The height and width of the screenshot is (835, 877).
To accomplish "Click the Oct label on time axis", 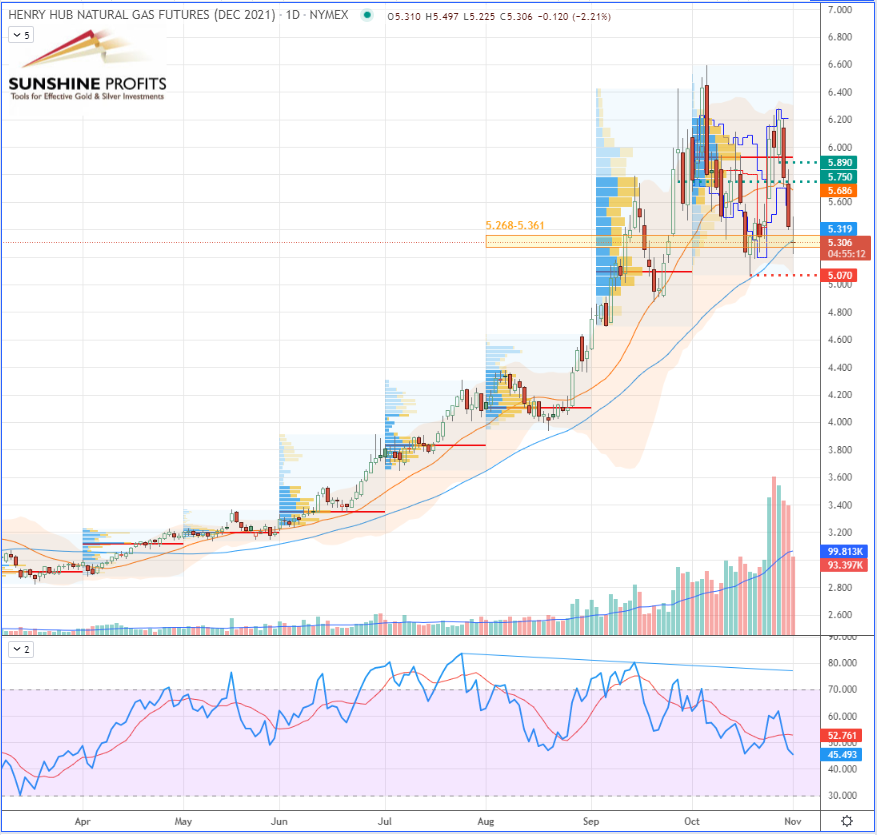I will [692, 821].
